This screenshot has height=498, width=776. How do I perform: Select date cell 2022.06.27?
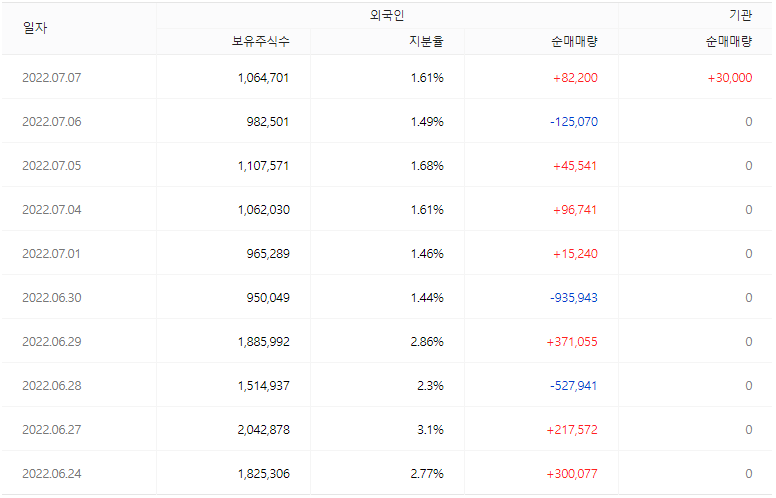point(52,430)
